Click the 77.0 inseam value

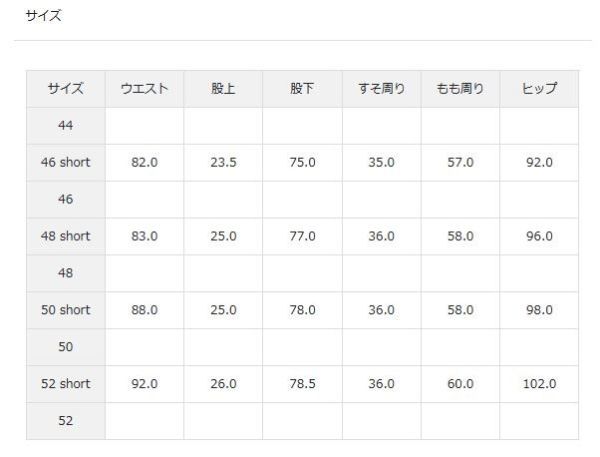coord(302,237)
